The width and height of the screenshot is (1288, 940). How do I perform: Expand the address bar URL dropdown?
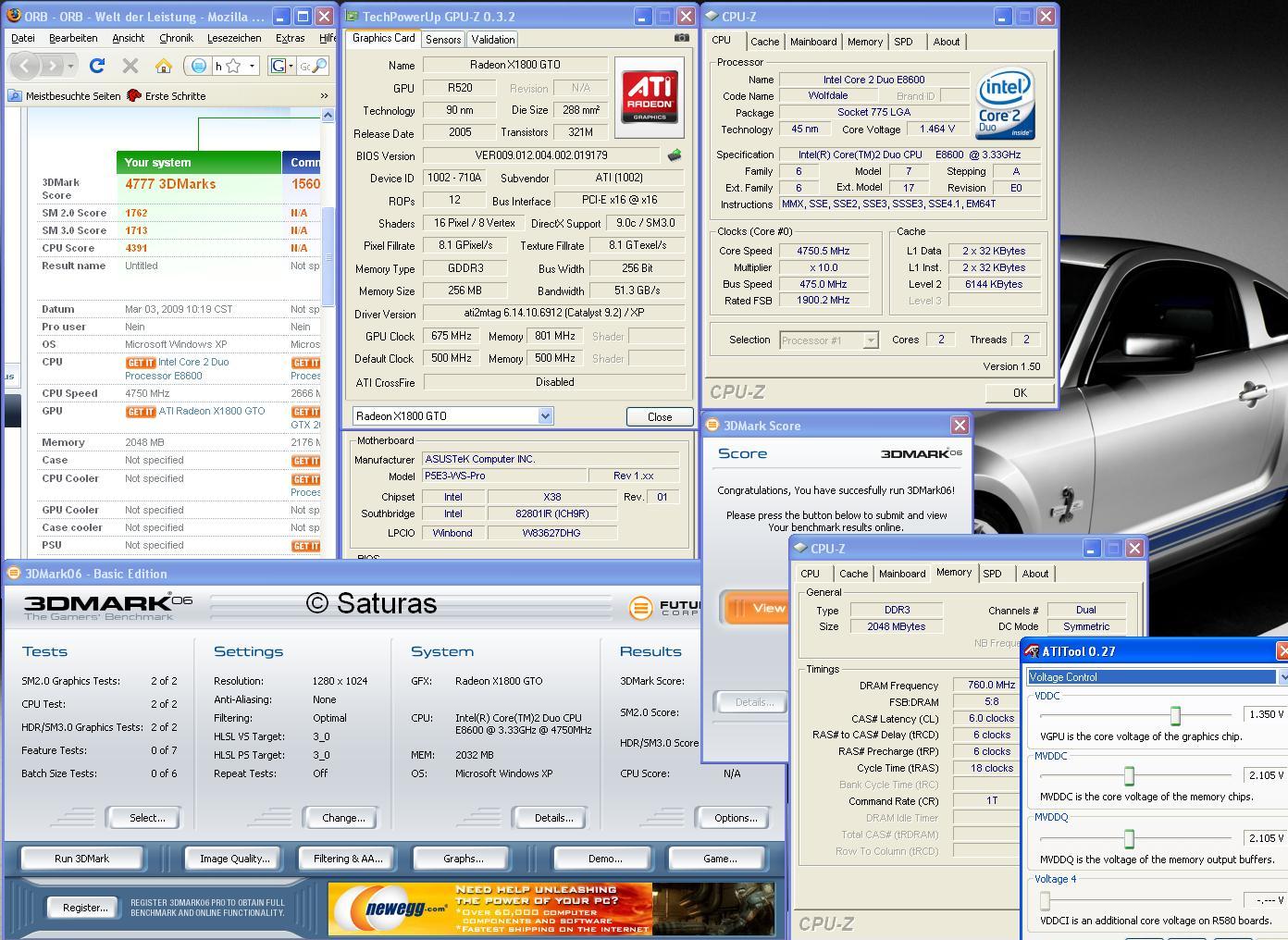tap(252, 66)
